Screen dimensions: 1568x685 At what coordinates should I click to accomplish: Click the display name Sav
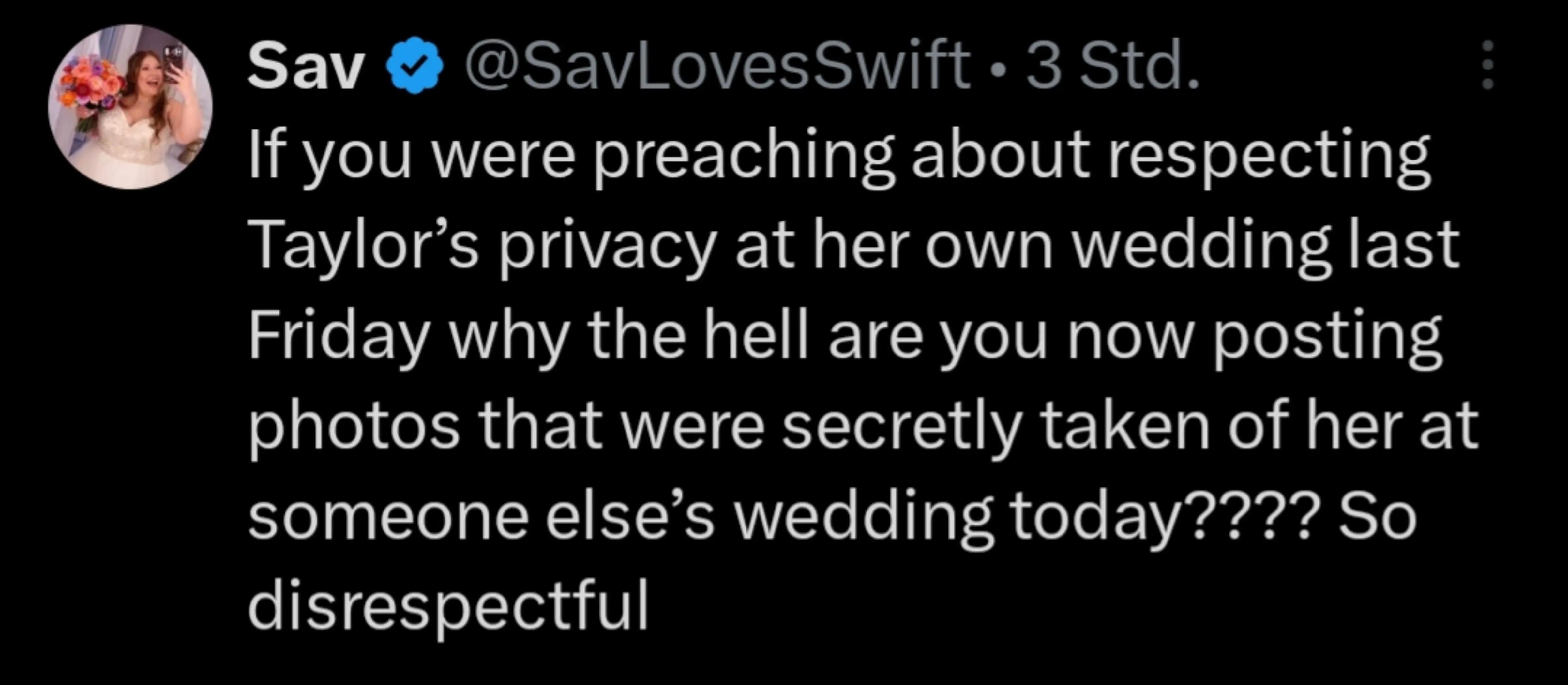pyautogui.click(x=306, y=66)
